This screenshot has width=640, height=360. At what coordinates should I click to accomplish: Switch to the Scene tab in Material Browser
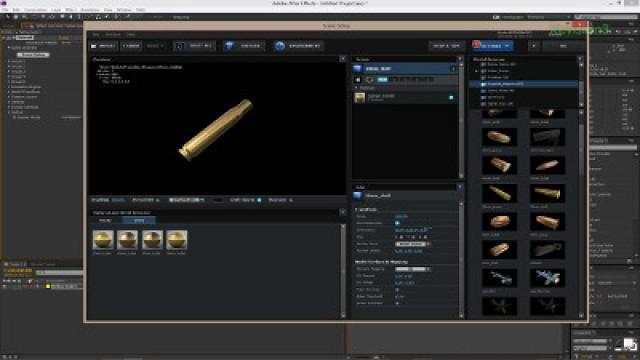click(x=139, y=220)
